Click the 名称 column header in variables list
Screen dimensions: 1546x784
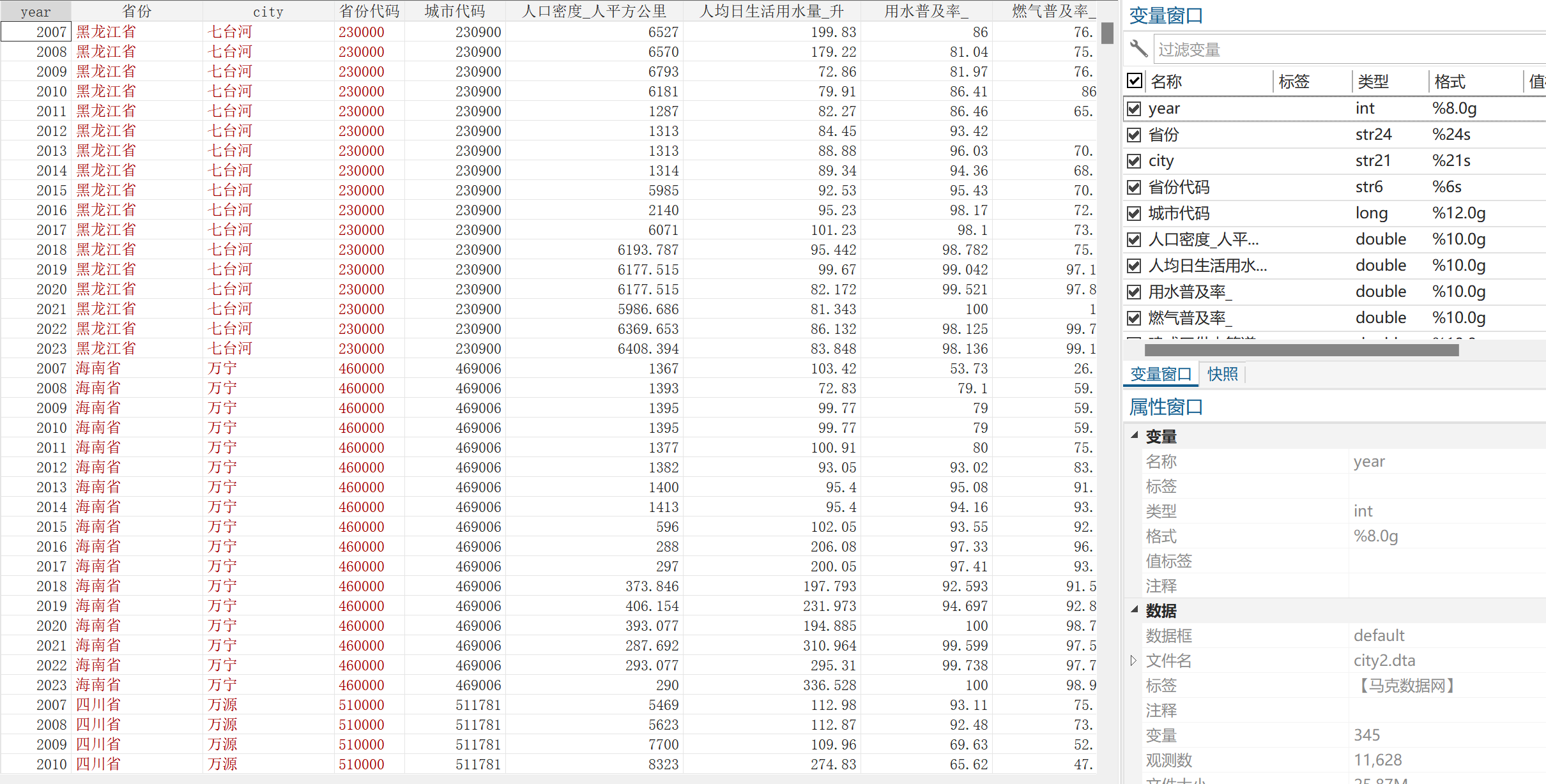coord(1167,81)
